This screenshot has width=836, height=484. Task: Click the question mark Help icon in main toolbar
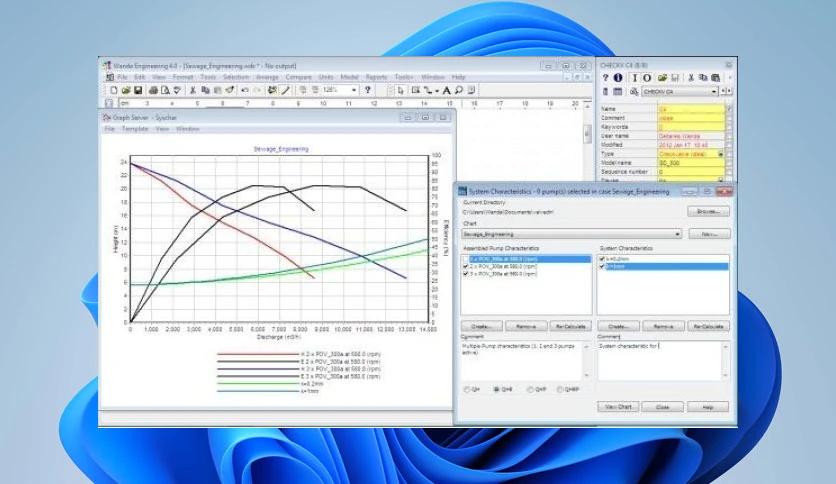coord(367,91)
